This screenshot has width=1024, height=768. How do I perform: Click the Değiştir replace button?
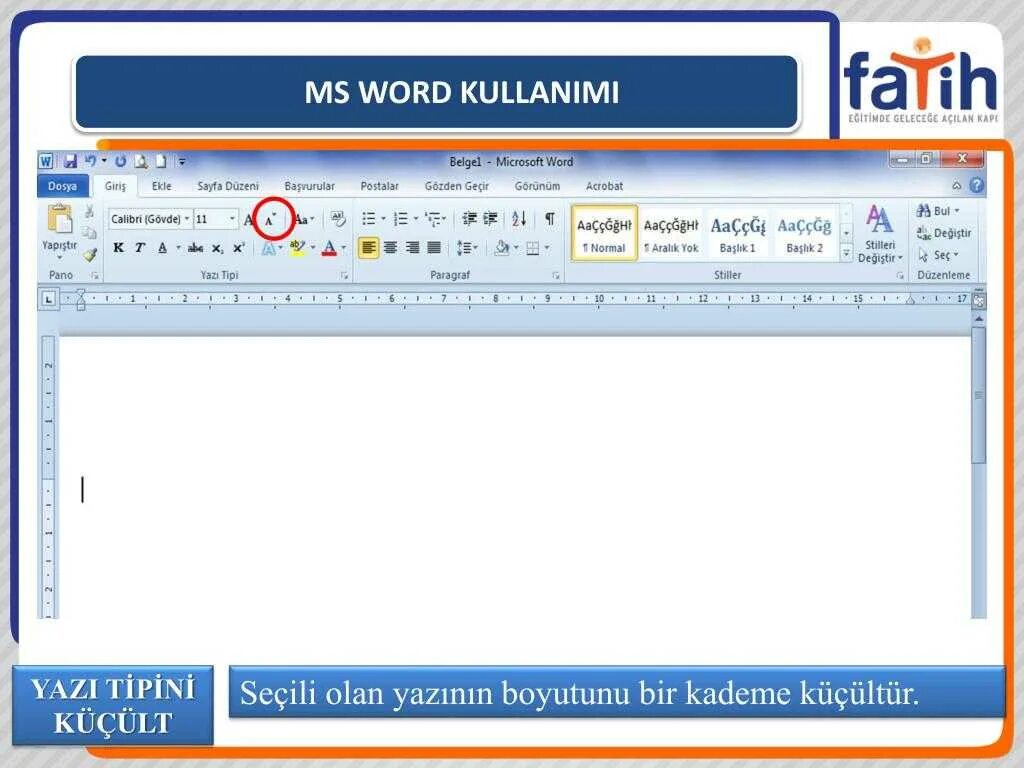[944, 232]
